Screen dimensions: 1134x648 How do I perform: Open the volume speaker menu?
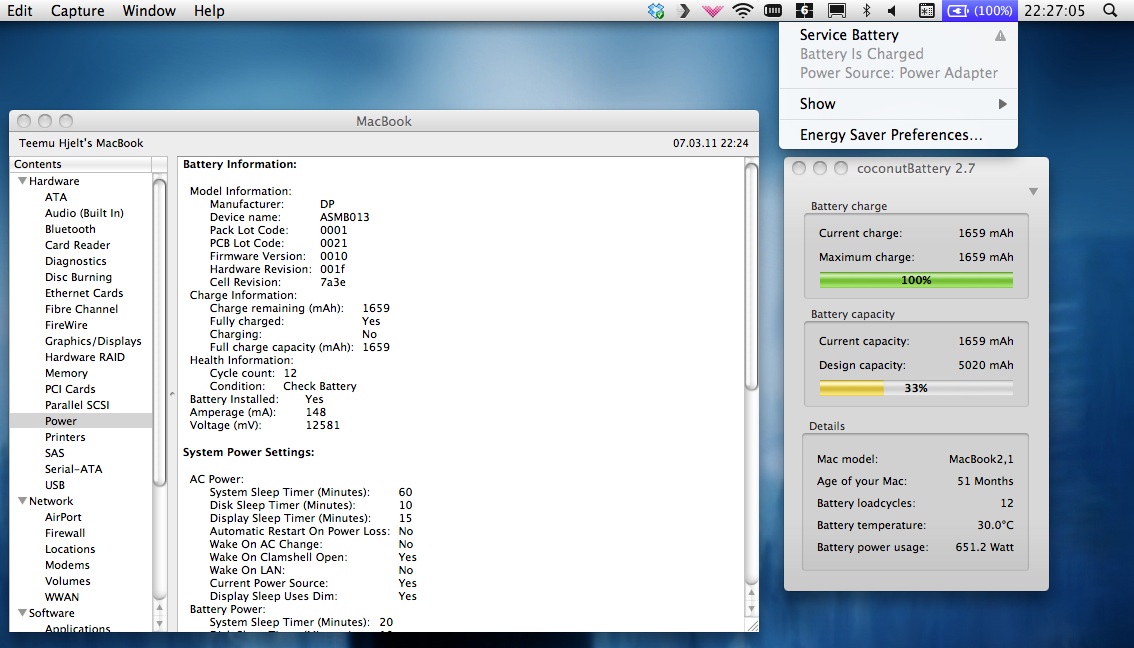891,11
